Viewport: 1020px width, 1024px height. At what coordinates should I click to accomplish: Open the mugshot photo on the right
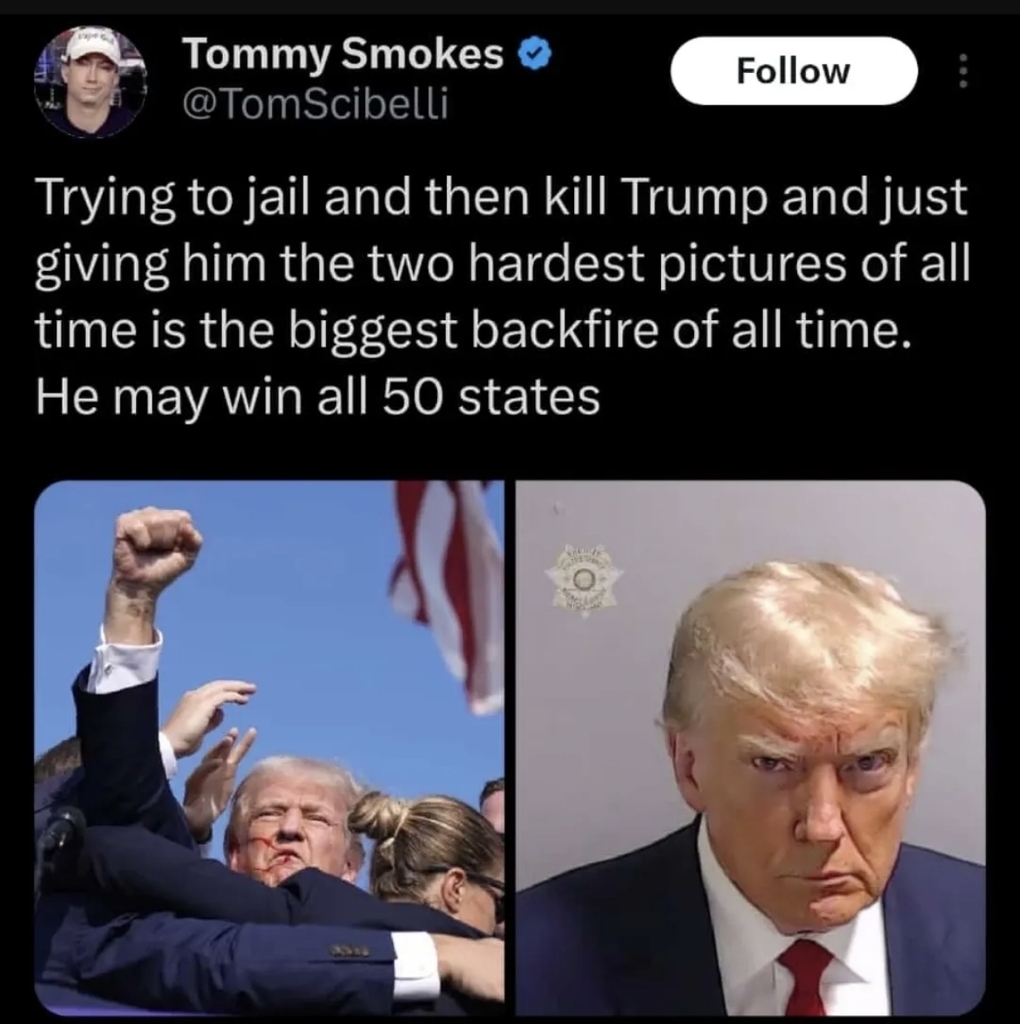click(x=750, y=748)
